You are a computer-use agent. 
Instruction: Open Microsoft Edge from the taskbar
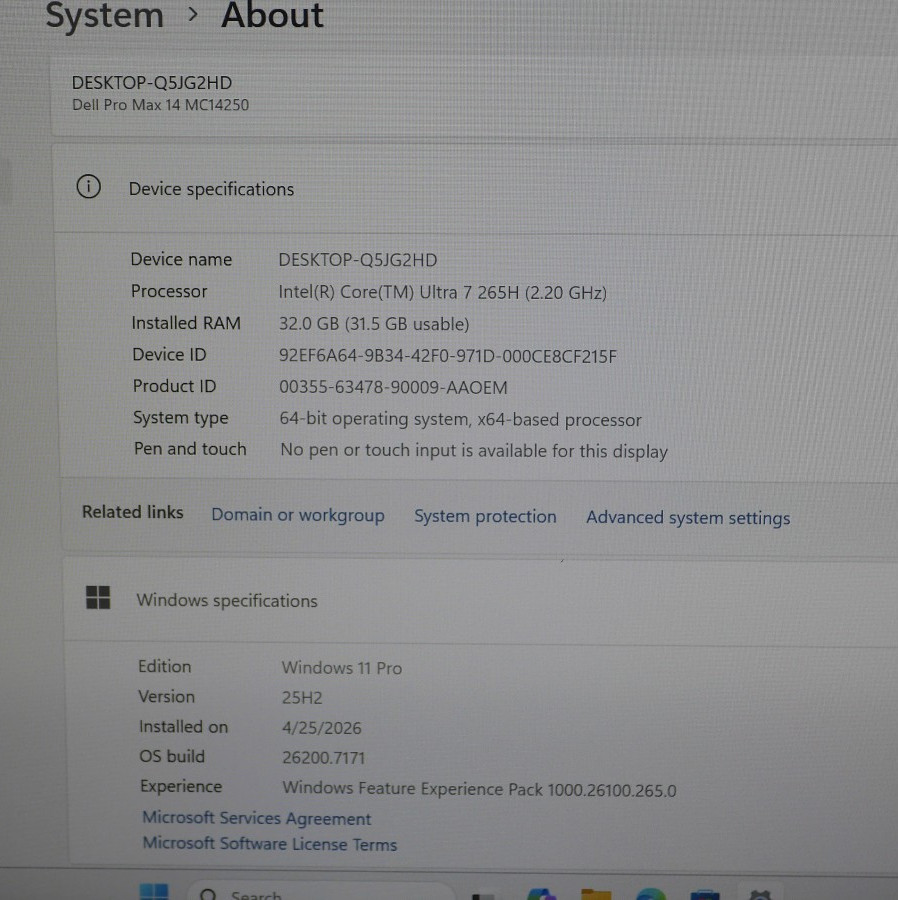[650, 894]
